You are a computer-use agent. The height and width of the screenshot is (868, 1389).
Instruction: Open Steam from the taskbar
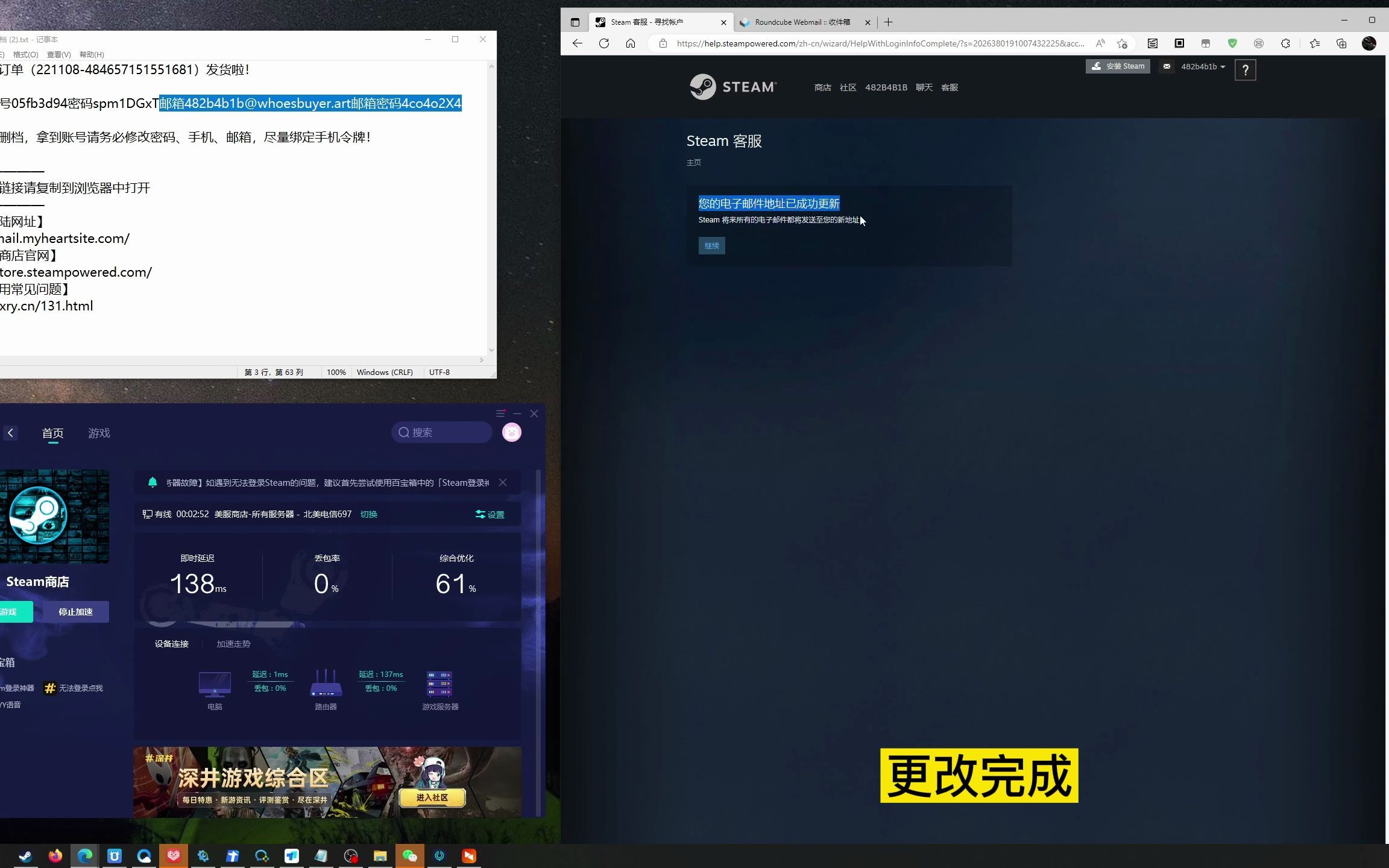point(25,856)
